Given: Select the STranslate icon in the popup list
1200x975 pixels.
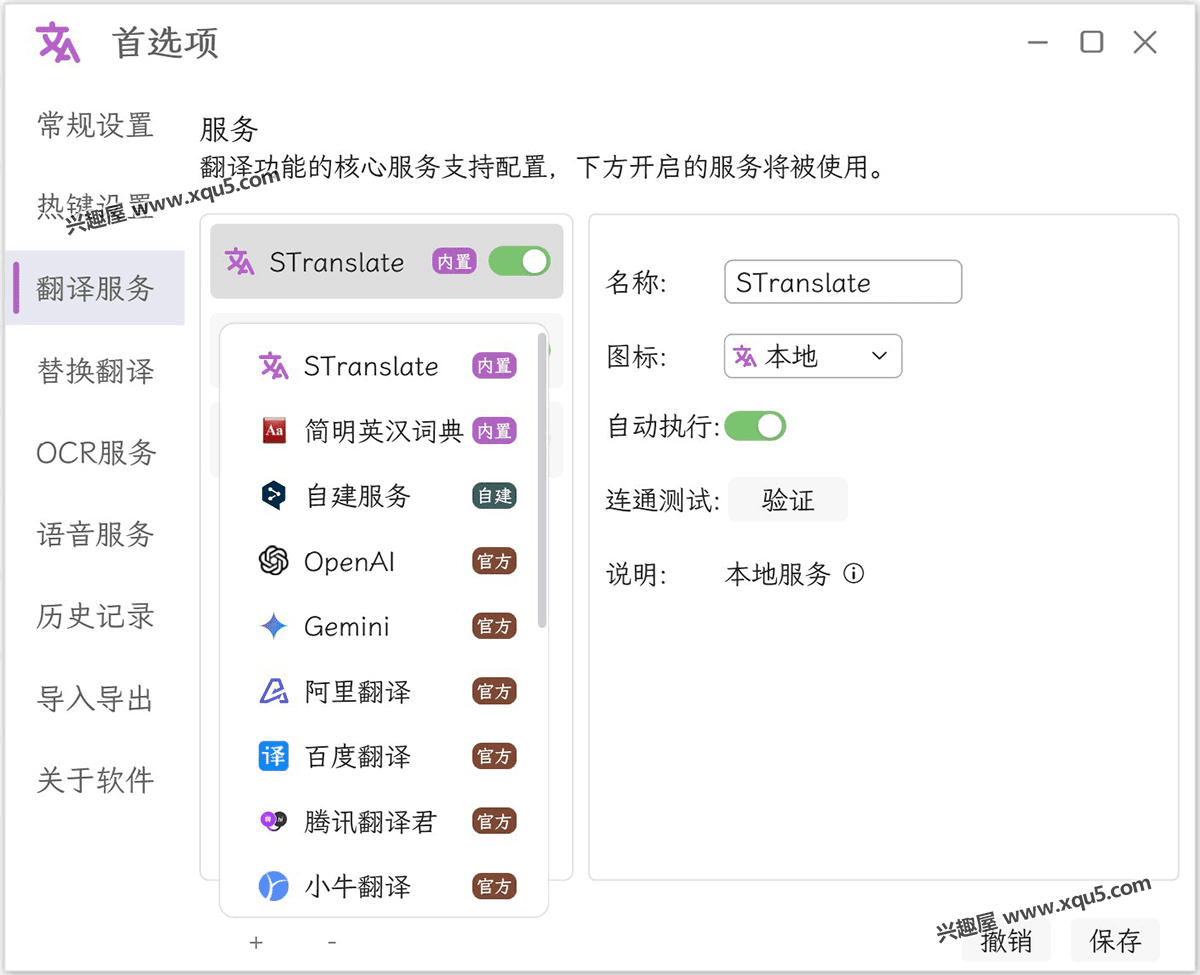Looking at the screenshot, I should [273, 366].
